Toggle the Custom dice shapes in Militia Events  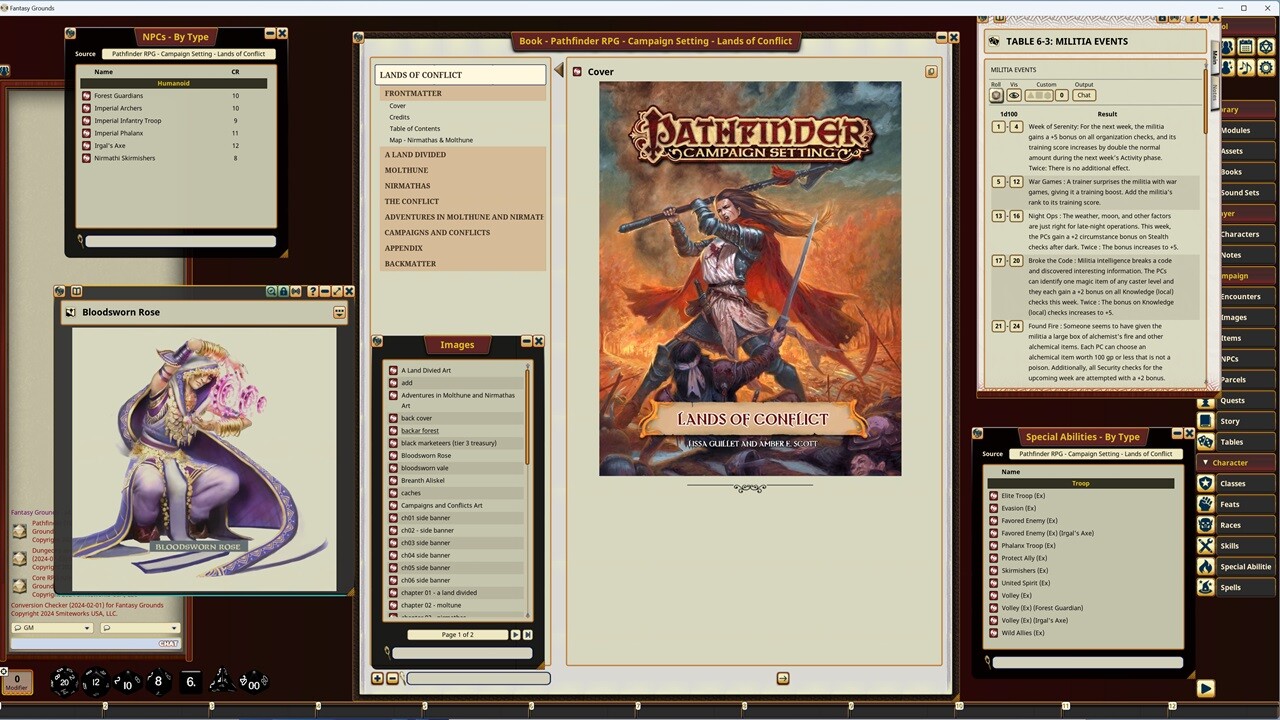coord(1038,95)
